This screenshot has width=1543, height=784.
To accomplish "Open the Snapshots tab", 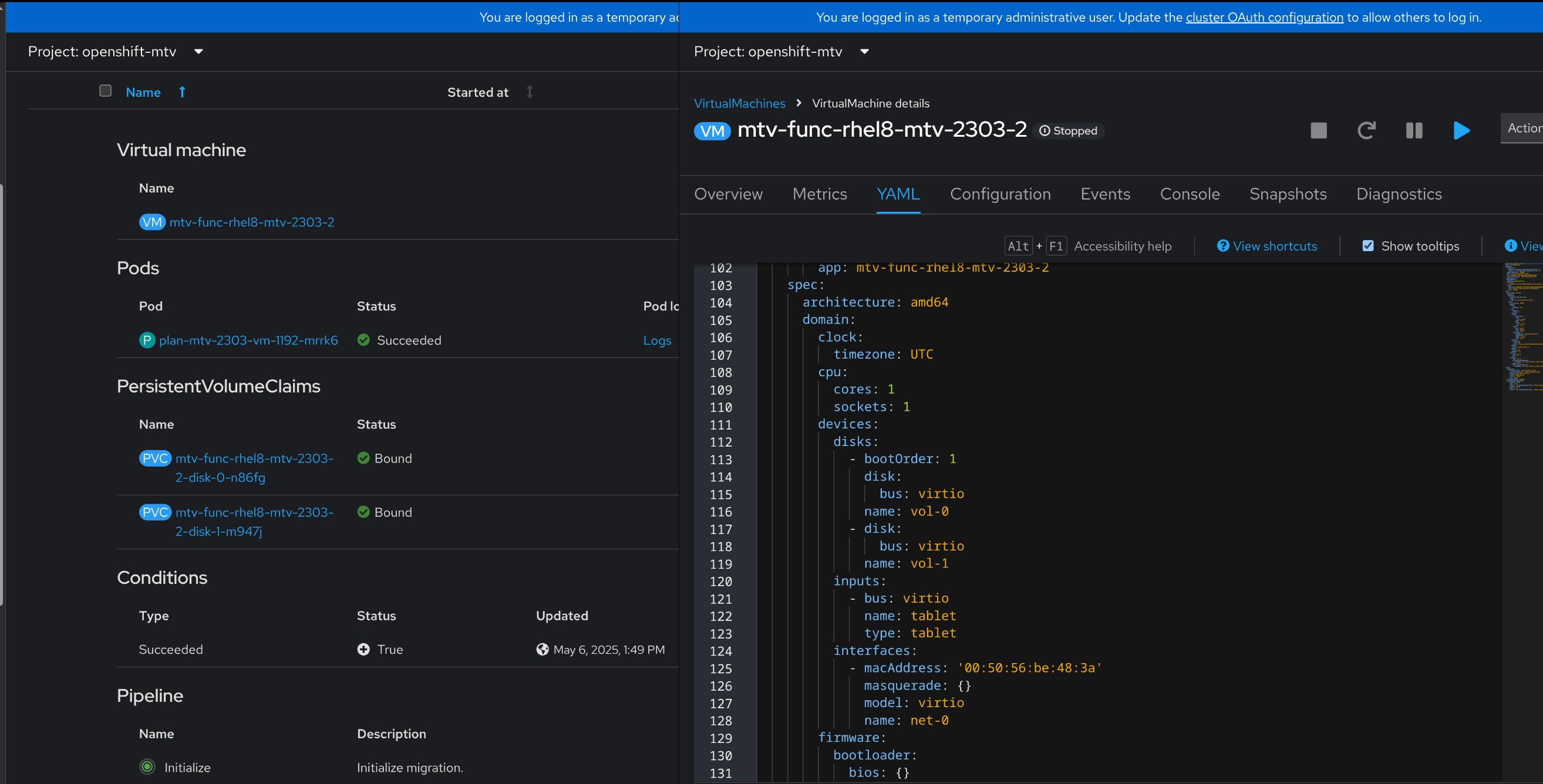I will point(1287,194).
